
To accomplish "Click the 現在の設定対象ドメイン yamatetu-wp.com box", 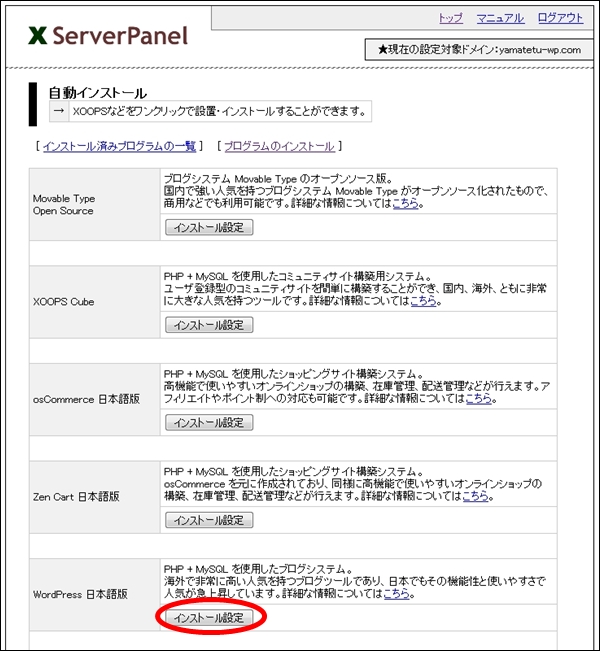I will coord(479,50).
